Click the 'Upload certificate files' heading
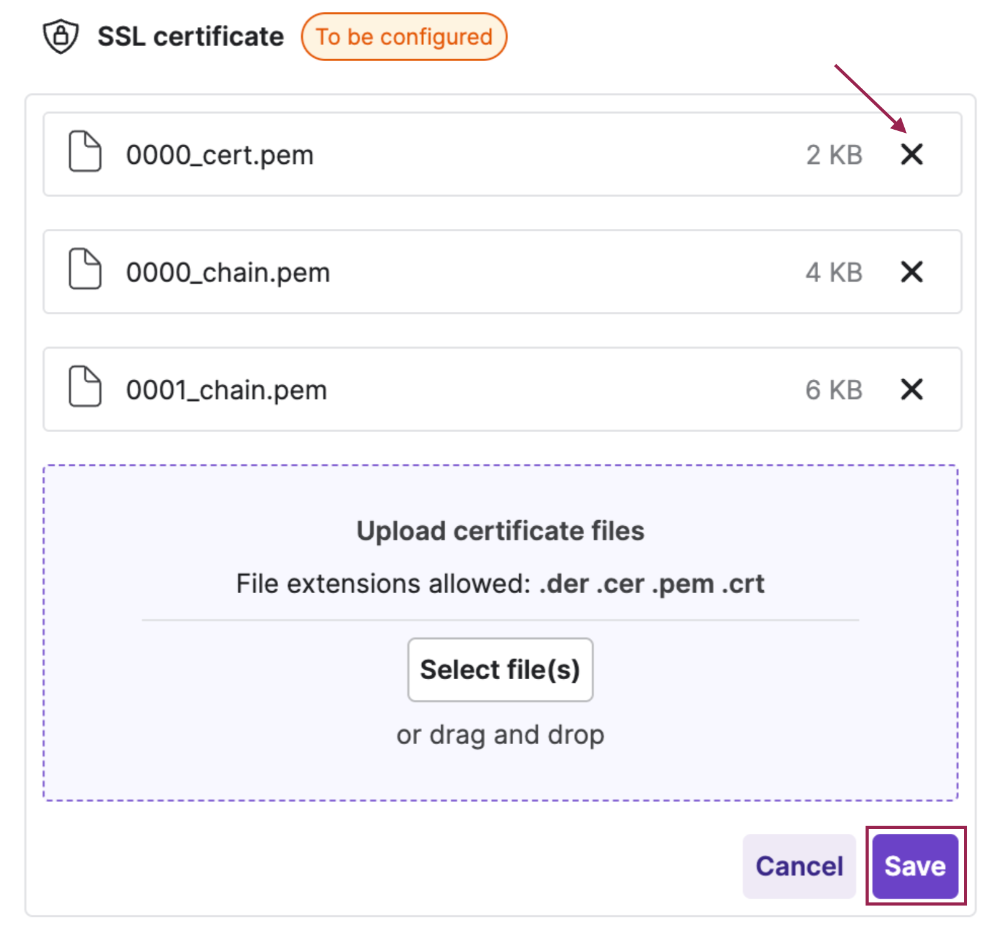 point(500,531)
